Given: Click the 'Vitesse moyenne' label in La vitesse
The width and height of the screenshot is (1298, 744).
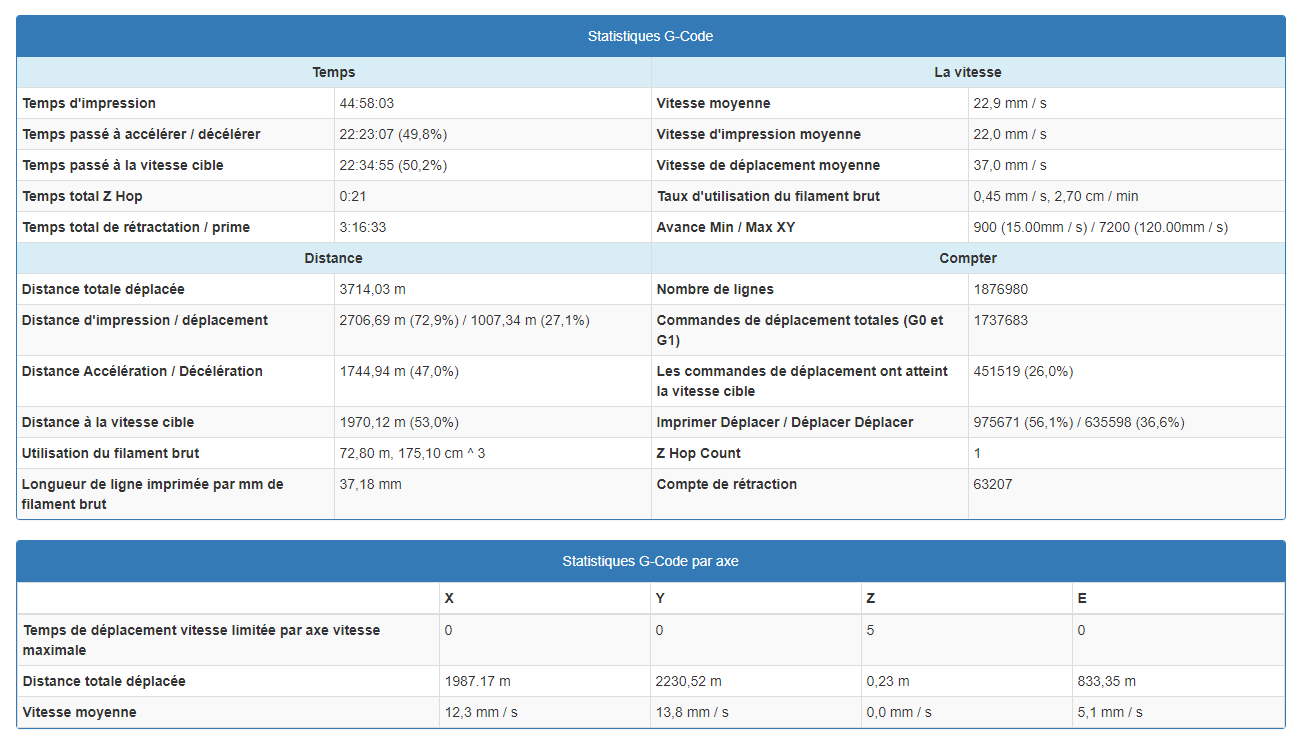Looking at the screenshot, I should click(713, 103).
